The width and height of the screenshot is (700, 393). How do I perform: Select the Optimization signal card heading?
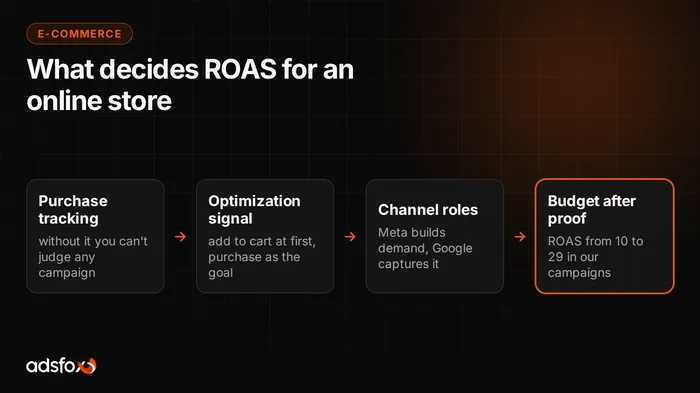[254, 209]
